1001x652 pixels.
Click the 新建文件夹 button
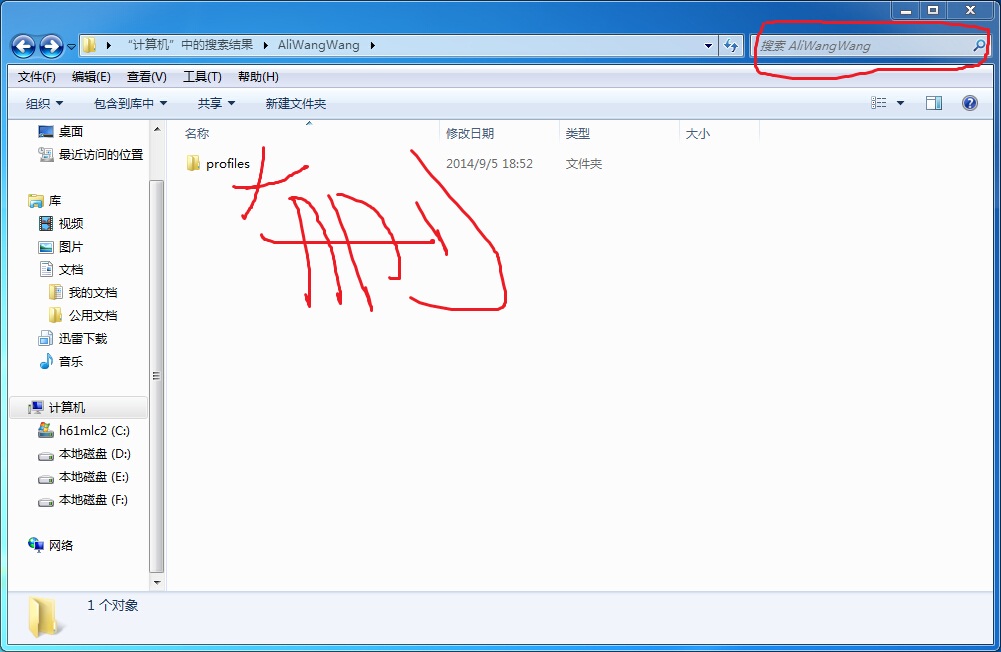click(x=296, y=103)
